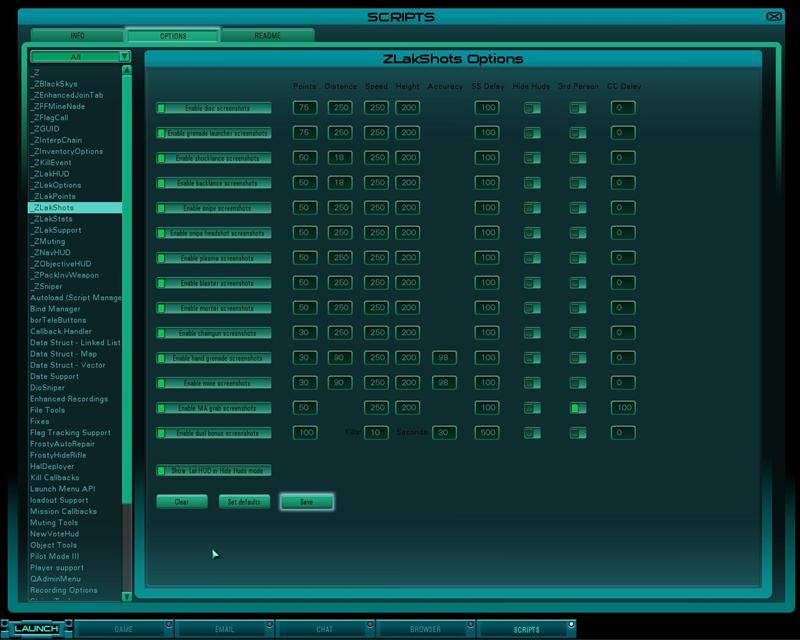Click the Set defaults button
The height and width of the screenshot is (640, 800).
[244, 502]
